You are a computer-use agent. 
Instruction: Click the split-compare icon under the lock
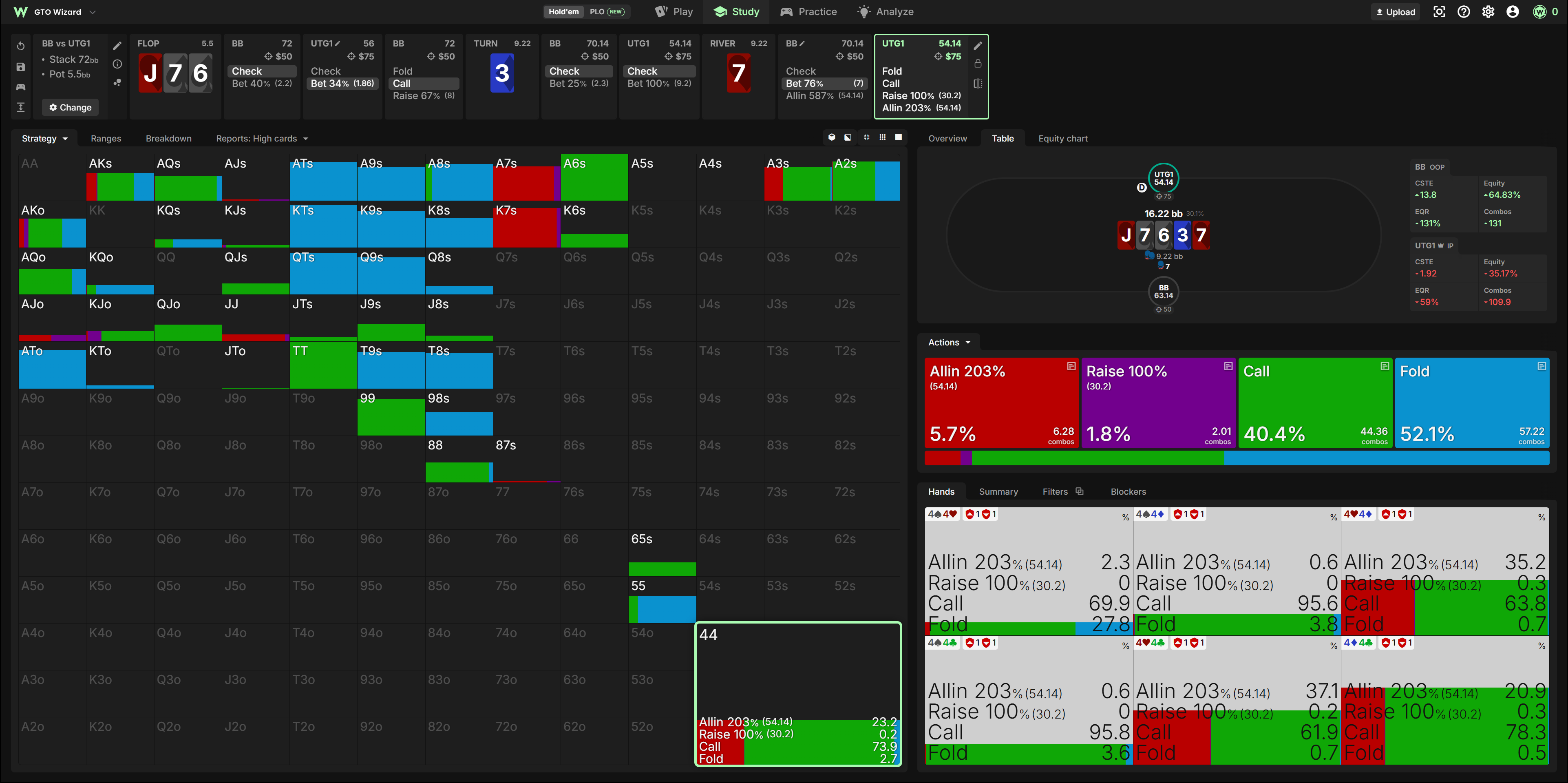(978, 84)
